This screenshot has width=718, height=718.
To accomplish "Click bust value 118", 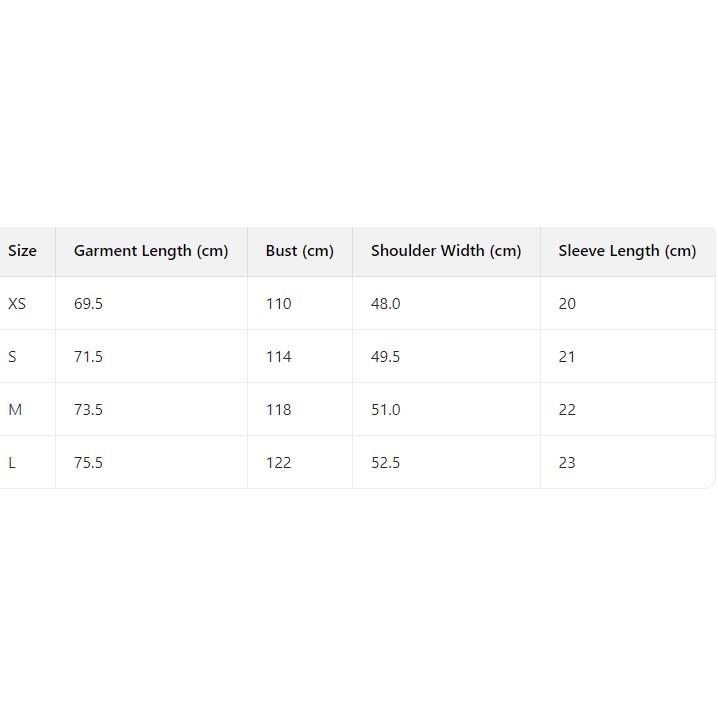I will [278, 410].
